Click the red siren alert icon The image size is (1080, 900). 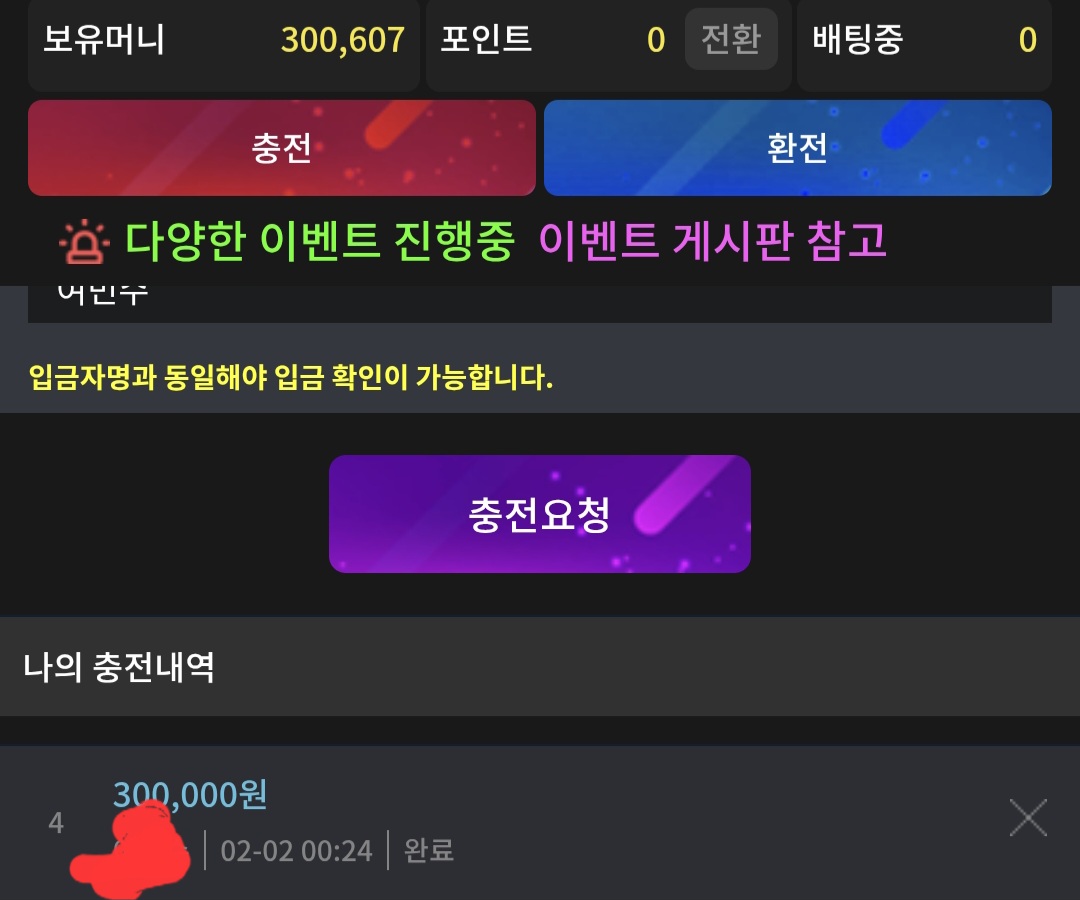pos(84,242)
